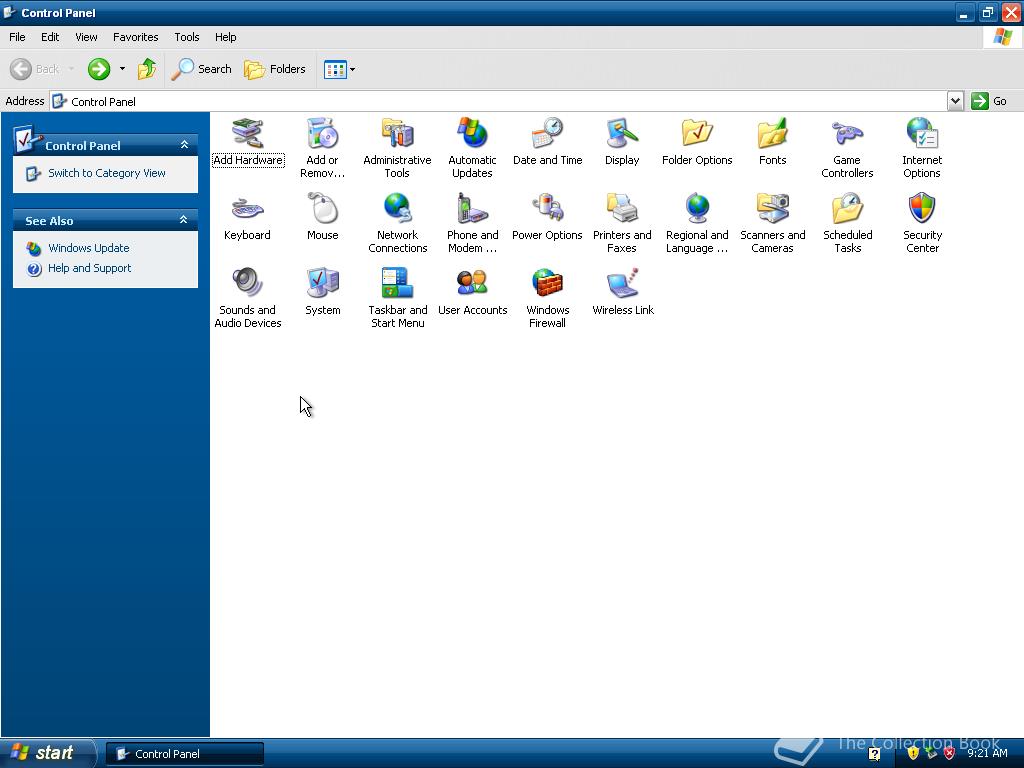The width and height of the screenshot is (1024, 768).
Task: Open the Edit menu
Action: point(50,37)
